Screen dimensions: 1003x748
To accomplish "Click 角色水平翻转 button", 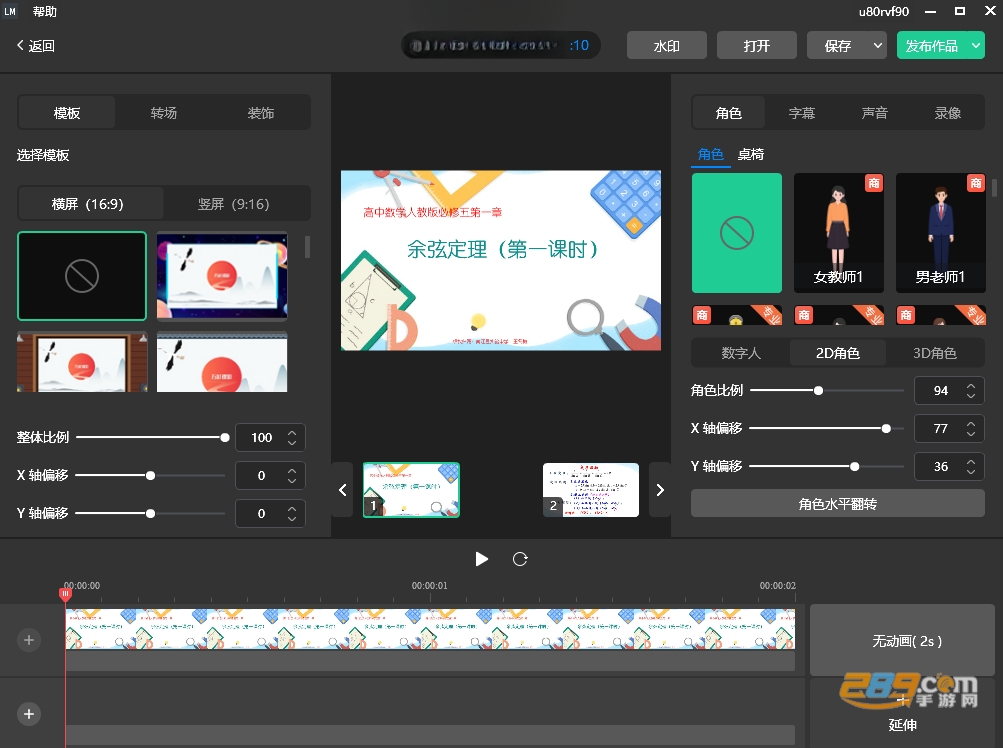I will 837,504.
